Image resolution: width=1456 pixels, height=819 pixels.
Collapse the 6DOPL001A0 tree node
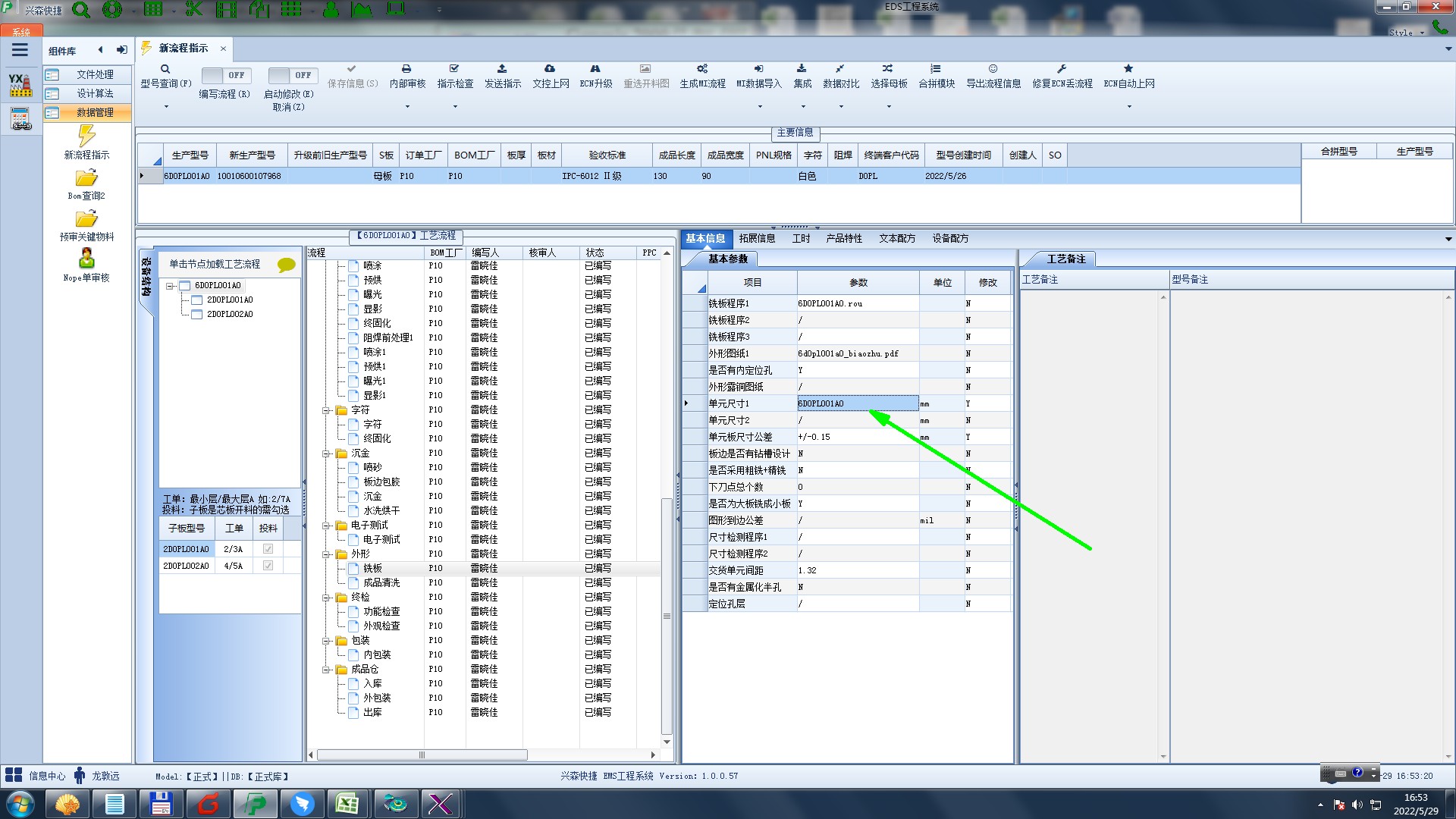point(171,286)
